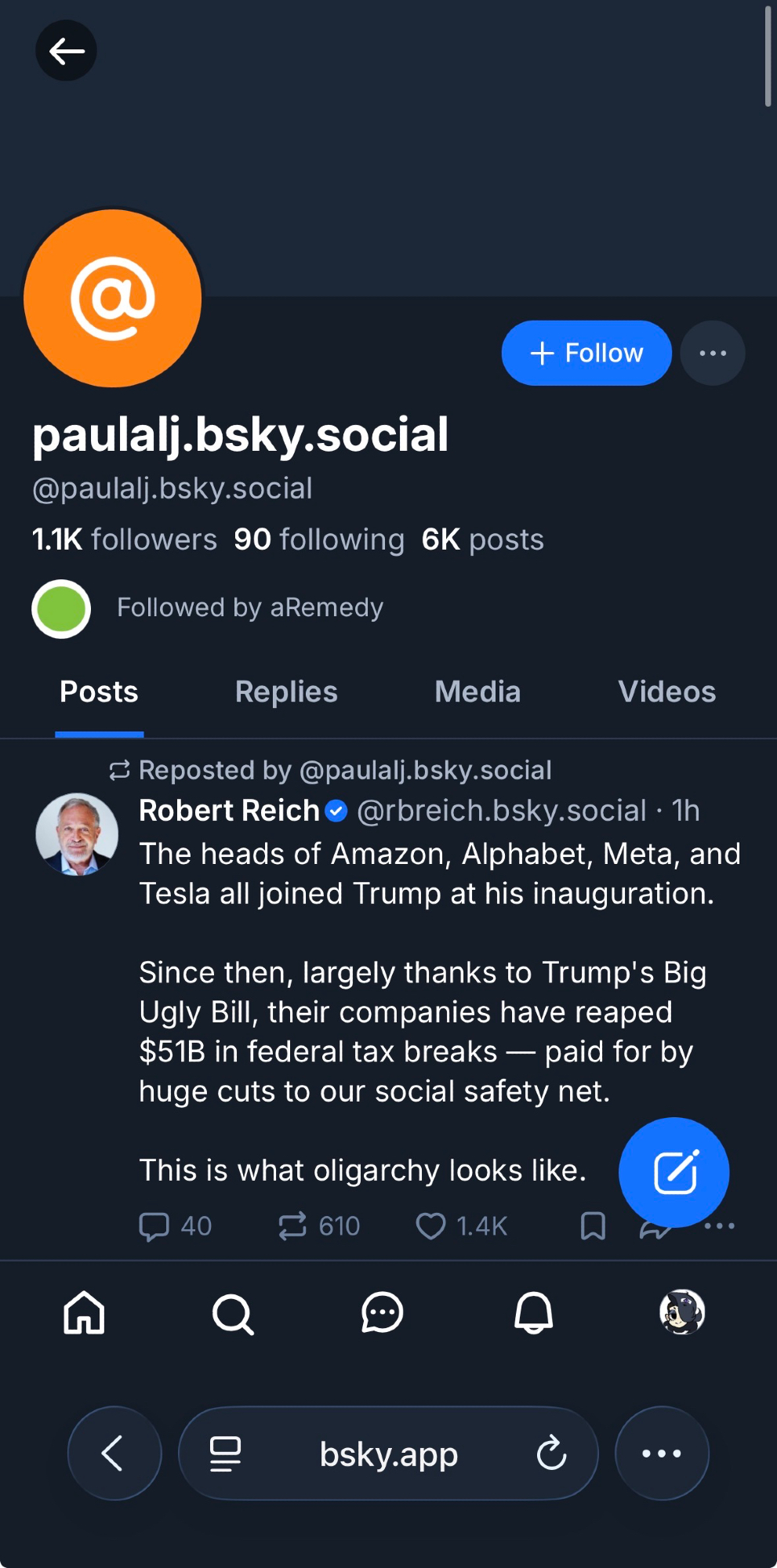Reload the bsky.app page
777x1568 pixels.
pyautogui.click(x=551, y=1454)
